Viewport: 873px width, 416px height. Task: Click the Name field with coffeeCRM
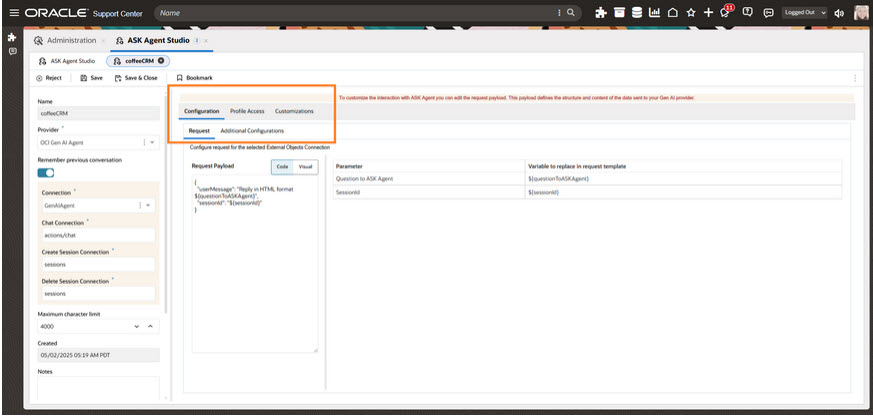point(99,113)
